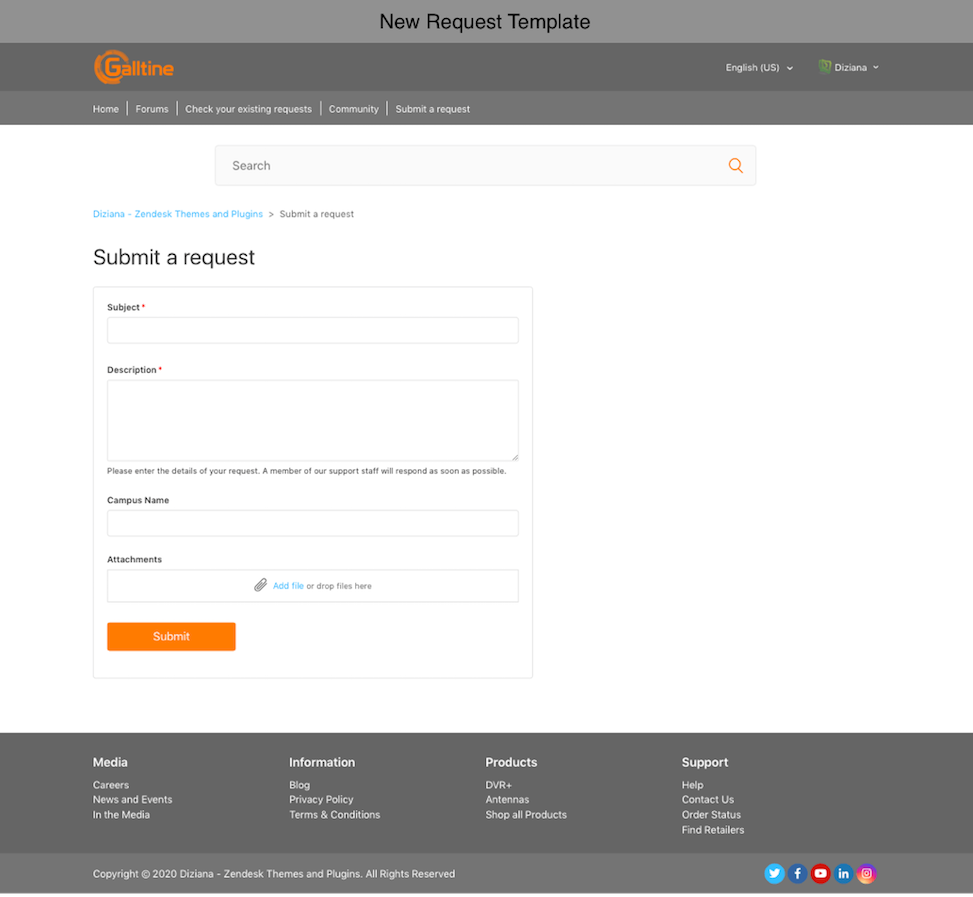
Task: Open the Twitter social icon
Action: (x=774, y=873)
